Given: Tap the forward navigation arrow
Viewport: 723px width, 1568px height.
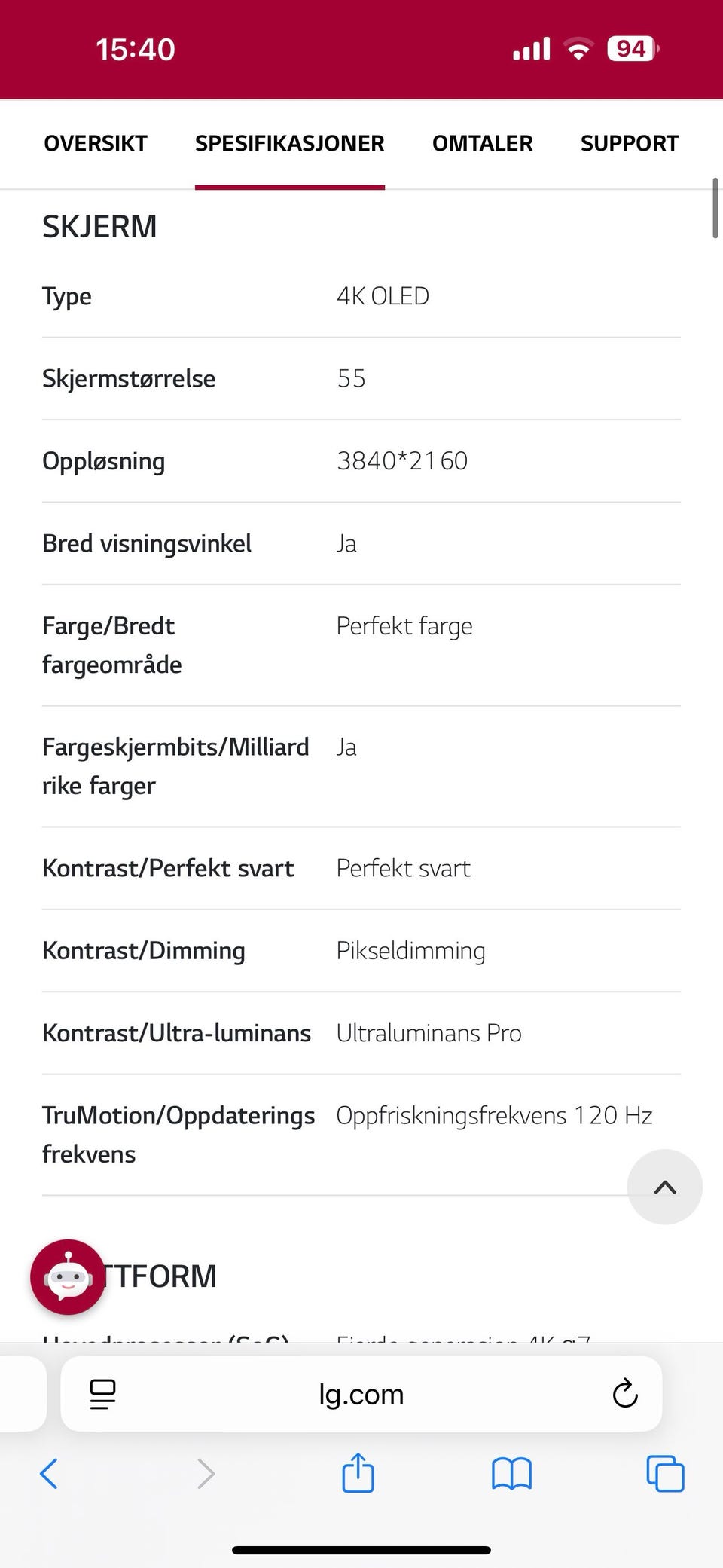Looking at the screenshot, I should [206, 1473].
